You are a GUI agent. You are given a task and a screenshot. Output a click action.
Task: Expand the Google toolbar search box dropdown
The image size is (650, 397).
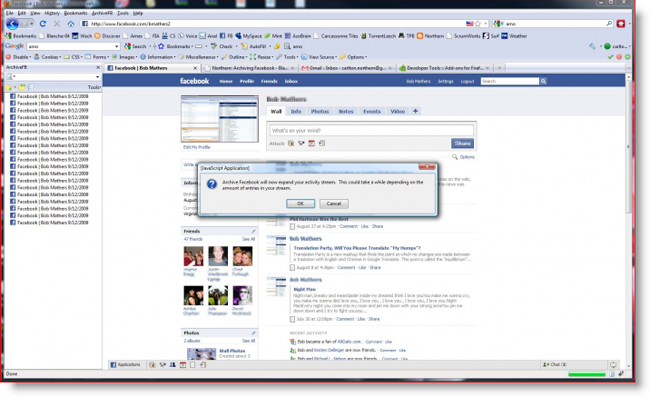116,46
